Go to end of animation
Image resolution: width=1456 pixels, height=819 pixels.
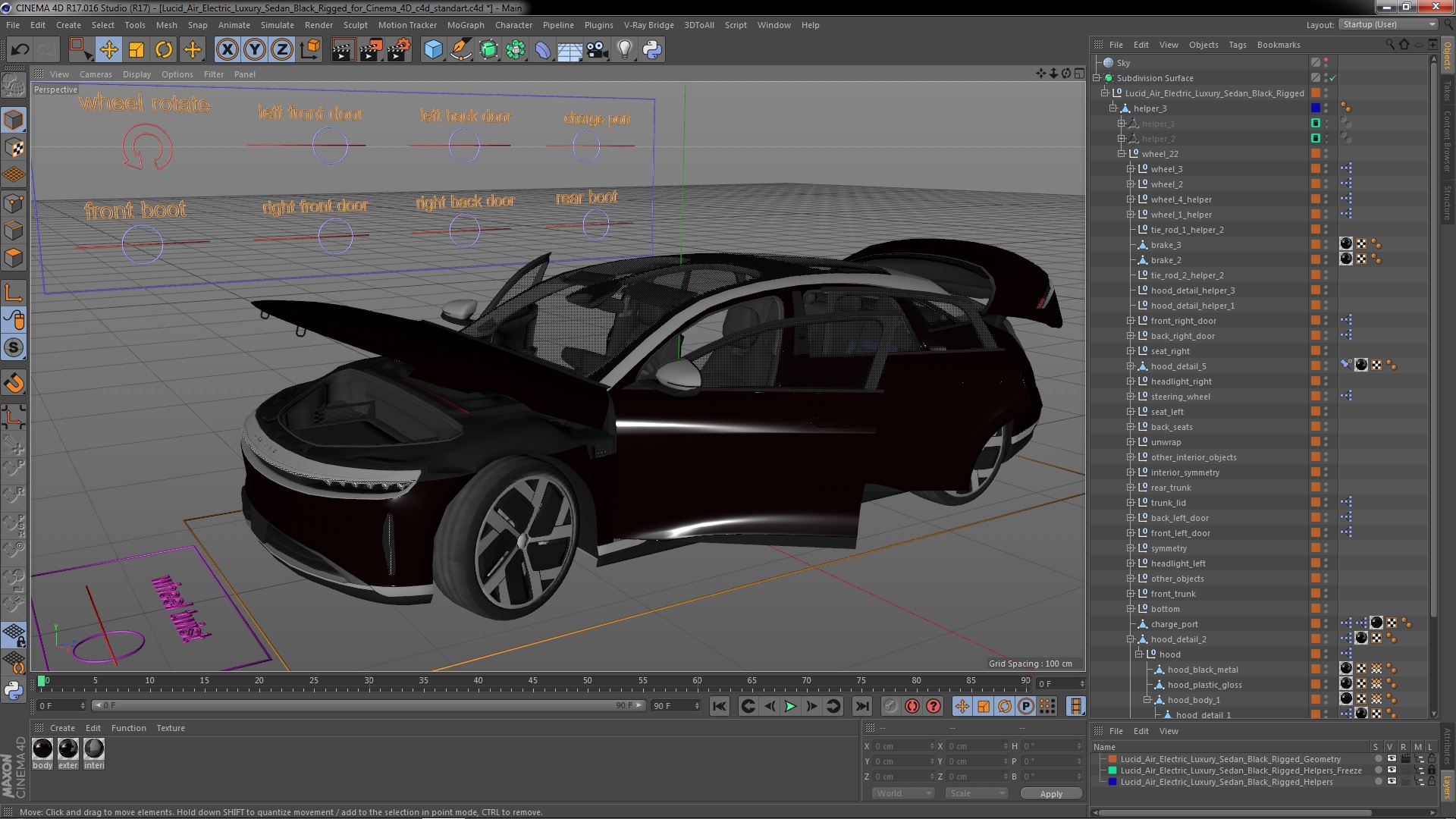(862, 706)
